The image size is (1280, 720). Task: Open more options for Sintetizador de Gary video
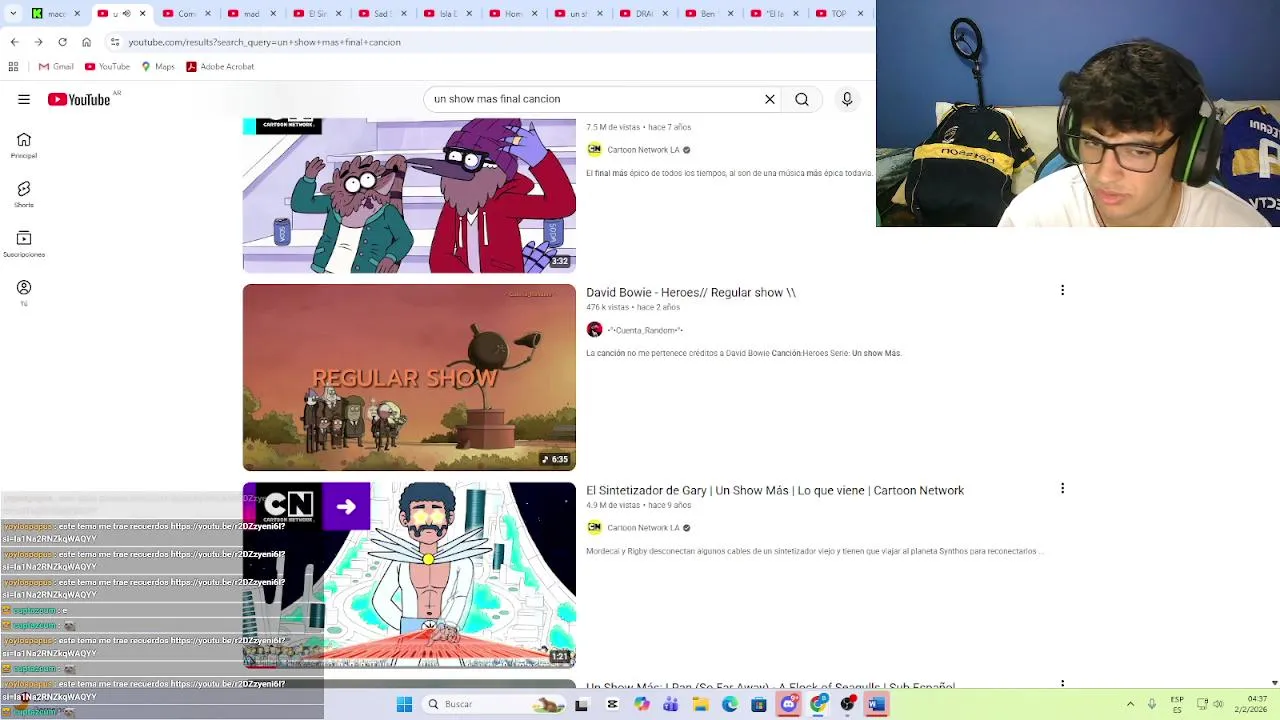click(x=1062, y=488)
